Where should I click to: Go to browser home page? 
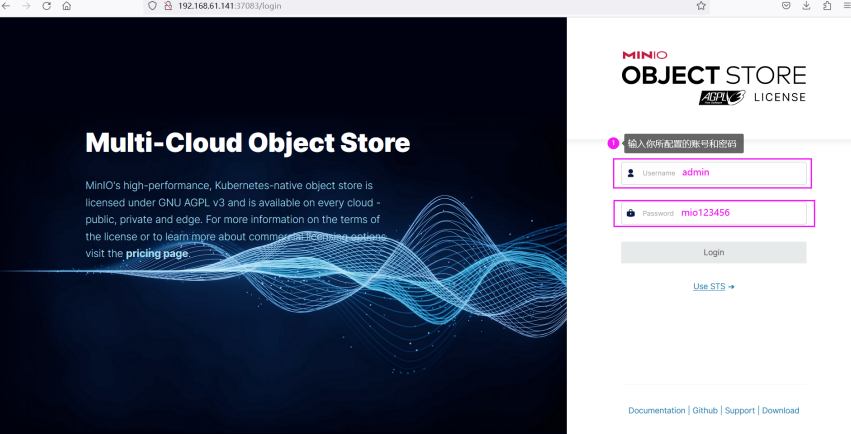[66, 6]
